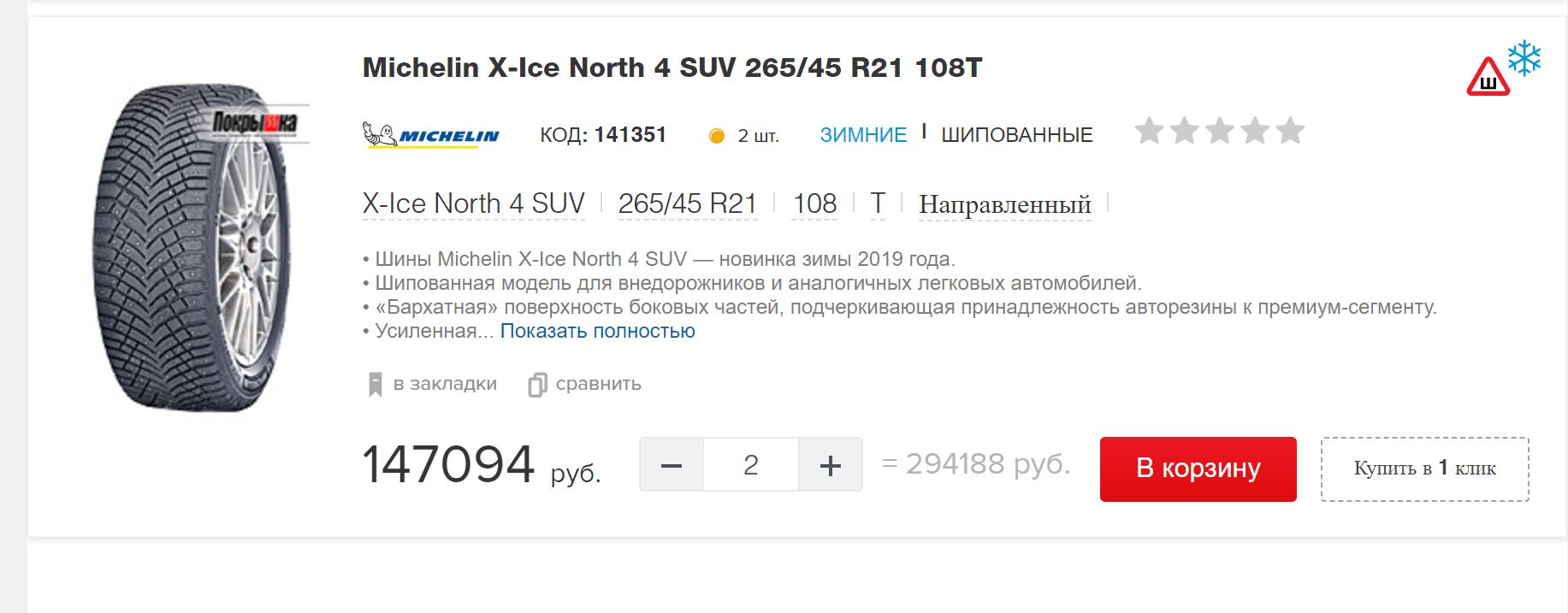Click the tire product image
The height and width of the screenshot is (613, 1568).
[x=197, y=248]
